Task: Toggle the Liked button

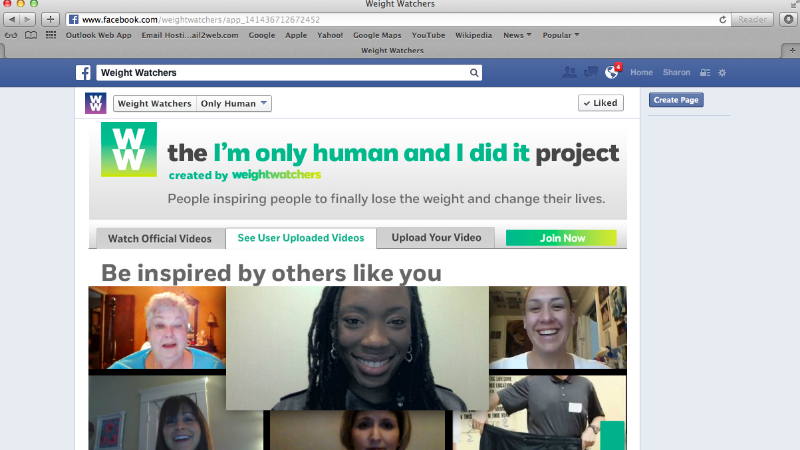Action: 601,103
